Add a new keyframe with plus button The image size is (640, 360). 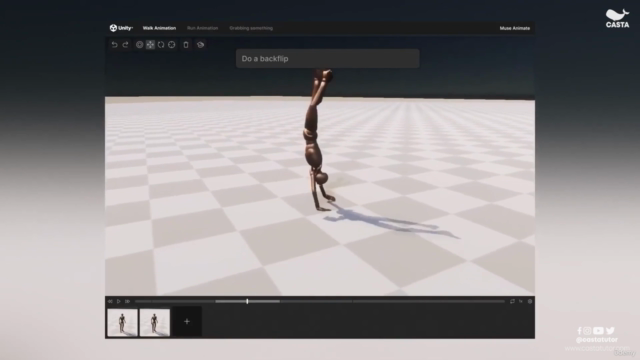pos(187,322)
